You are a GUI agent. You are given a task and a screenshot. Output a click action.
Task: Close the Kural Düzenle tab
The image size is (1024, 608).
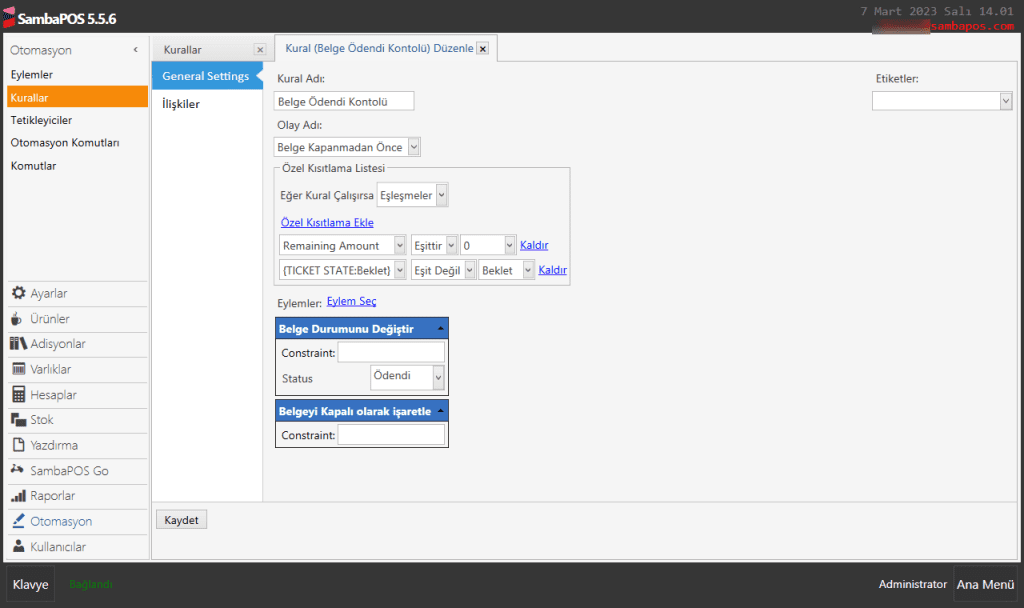pos(483,49)
